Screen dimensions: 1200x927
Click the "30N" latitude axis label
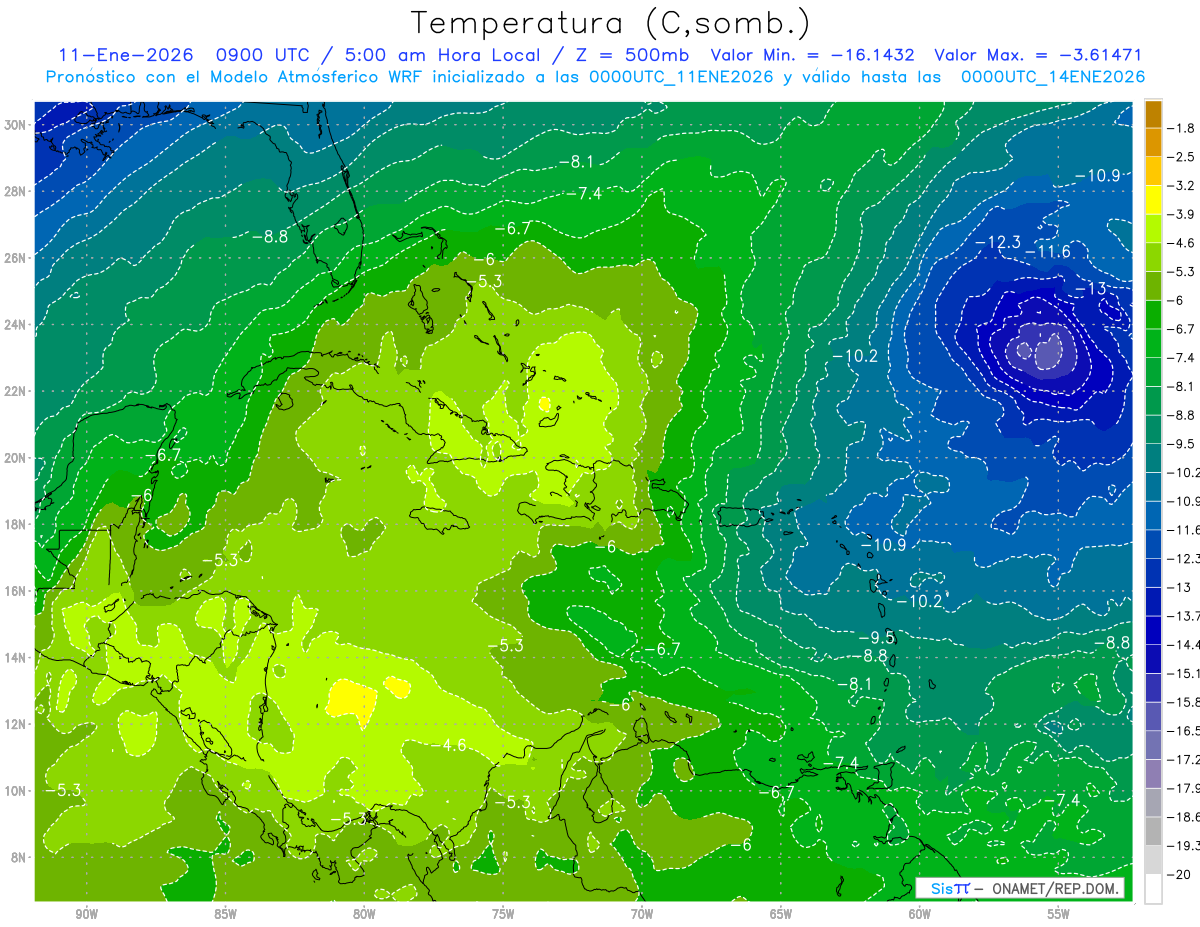[x=14, y=125]
